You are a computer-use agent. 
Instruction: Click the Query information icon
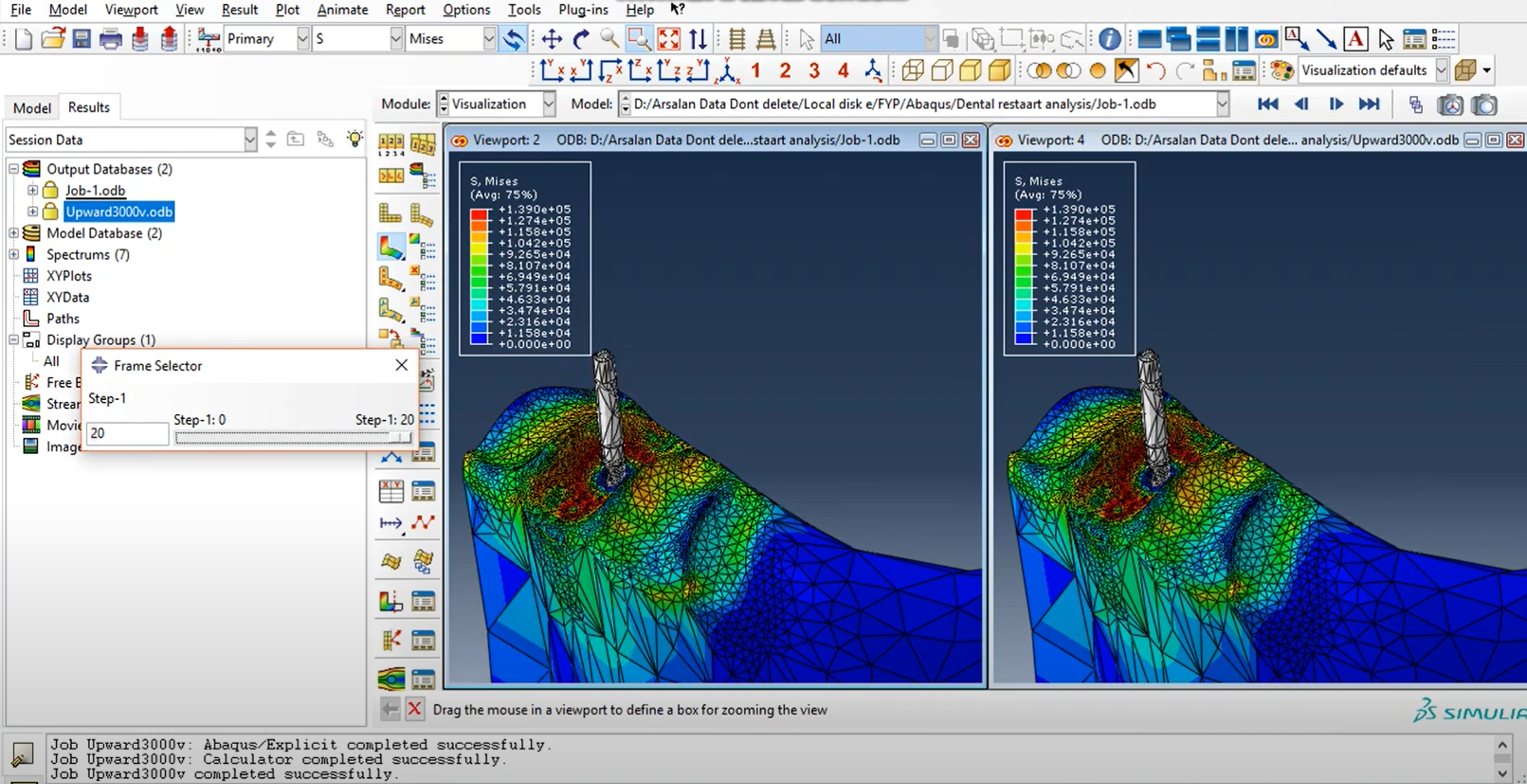click(1109, 39)
